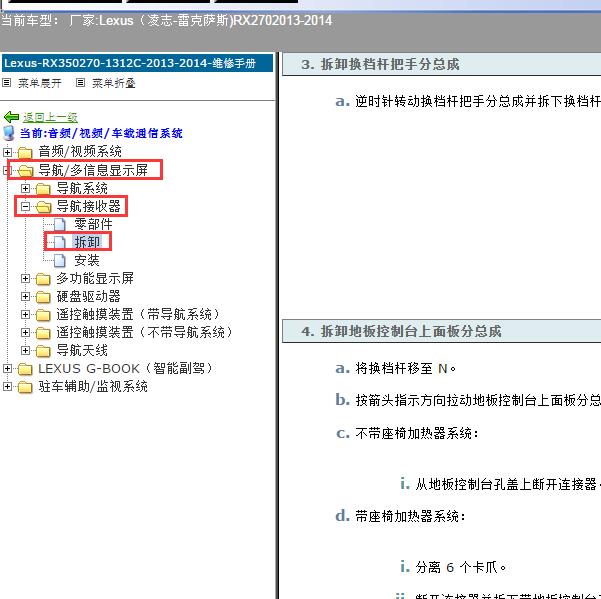The image size is (601, 599).
Task: Click the LEXUS G-BOOK folder icon
Action: [x=25, y=369]
